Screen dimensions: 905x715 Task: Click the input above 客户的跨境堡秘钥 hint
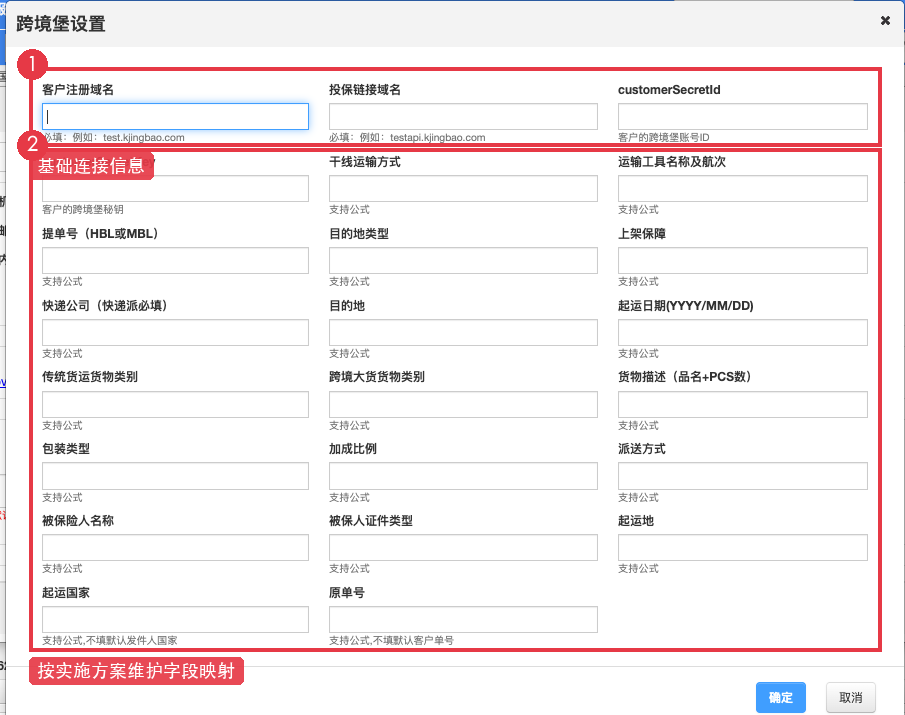click(175, 189)
